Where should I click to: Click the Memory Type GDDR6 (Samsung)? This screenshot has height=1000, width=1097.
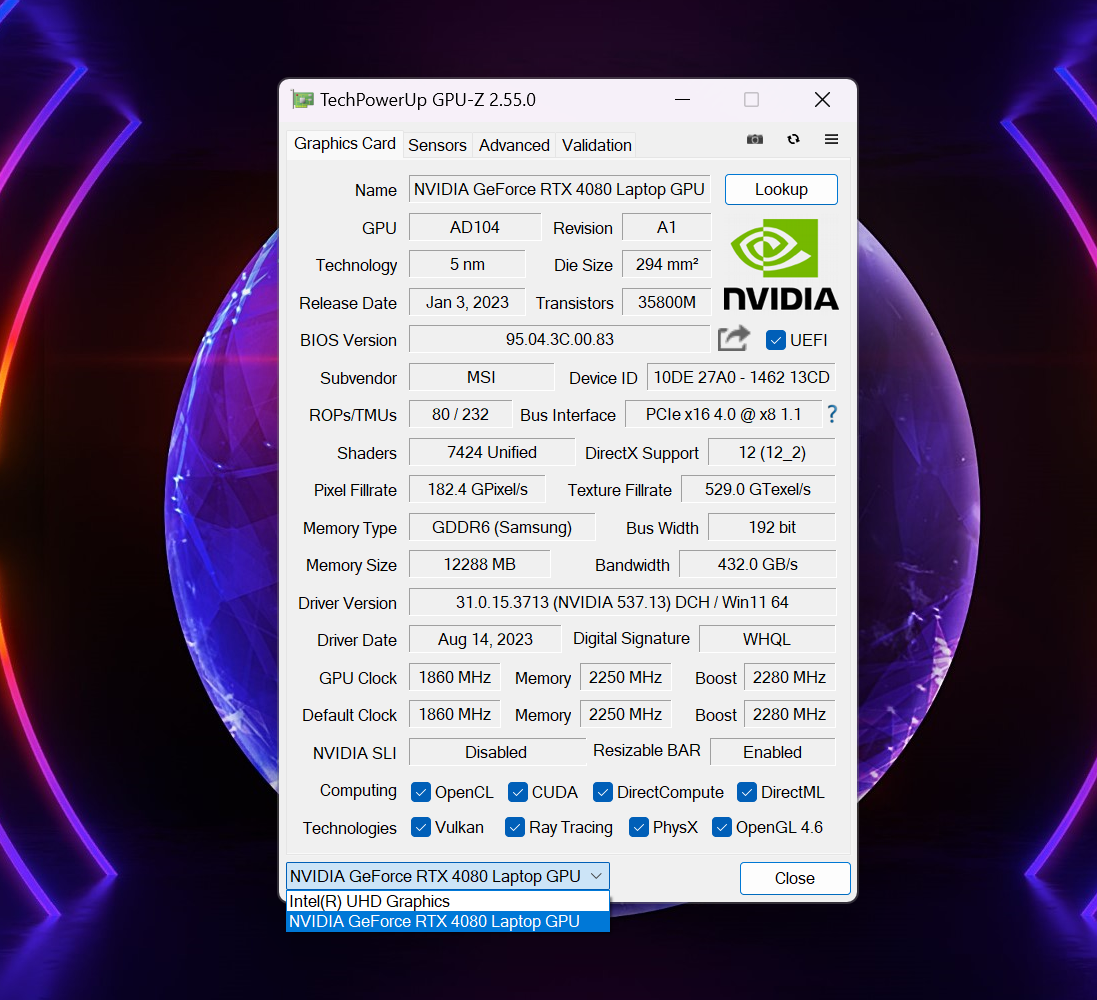pos(502,527)
